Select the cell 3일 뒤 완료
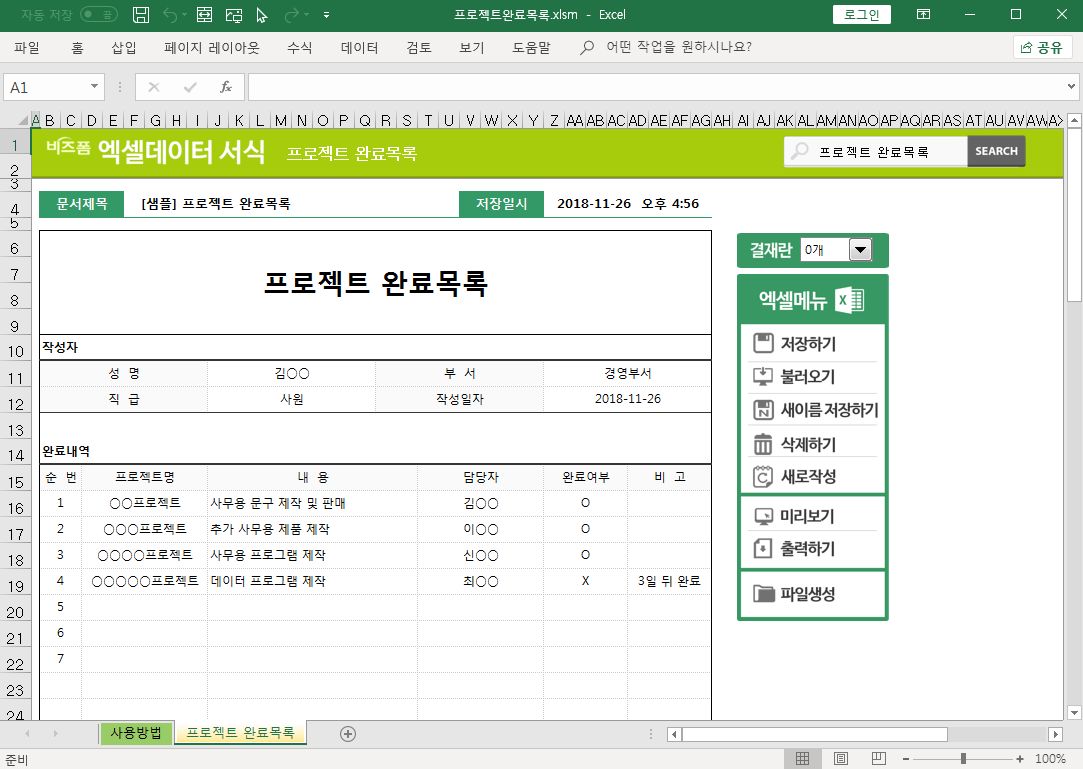 pyautogui.click(x=669, y=581)
